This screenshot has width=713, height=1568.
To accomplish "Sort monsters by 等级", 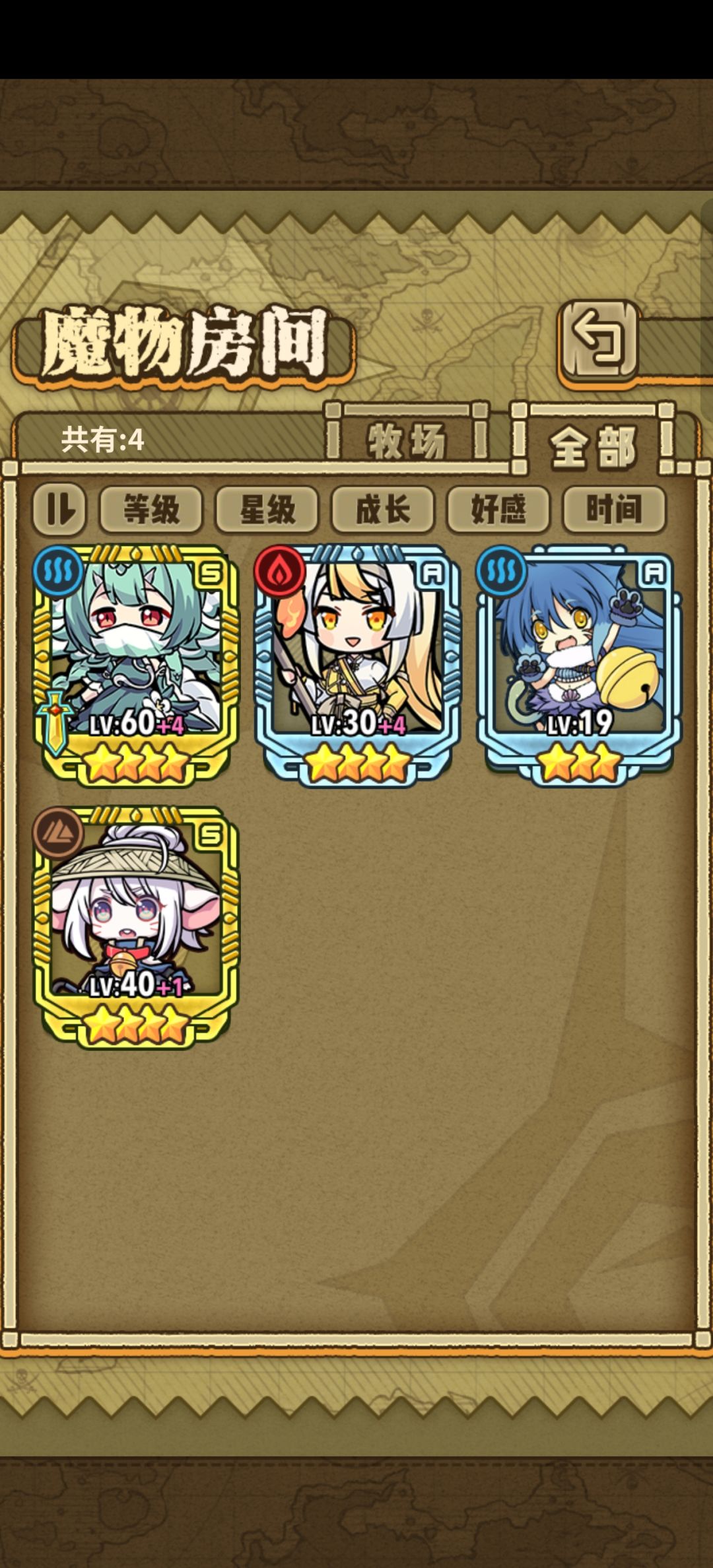I will pos(151,510).
